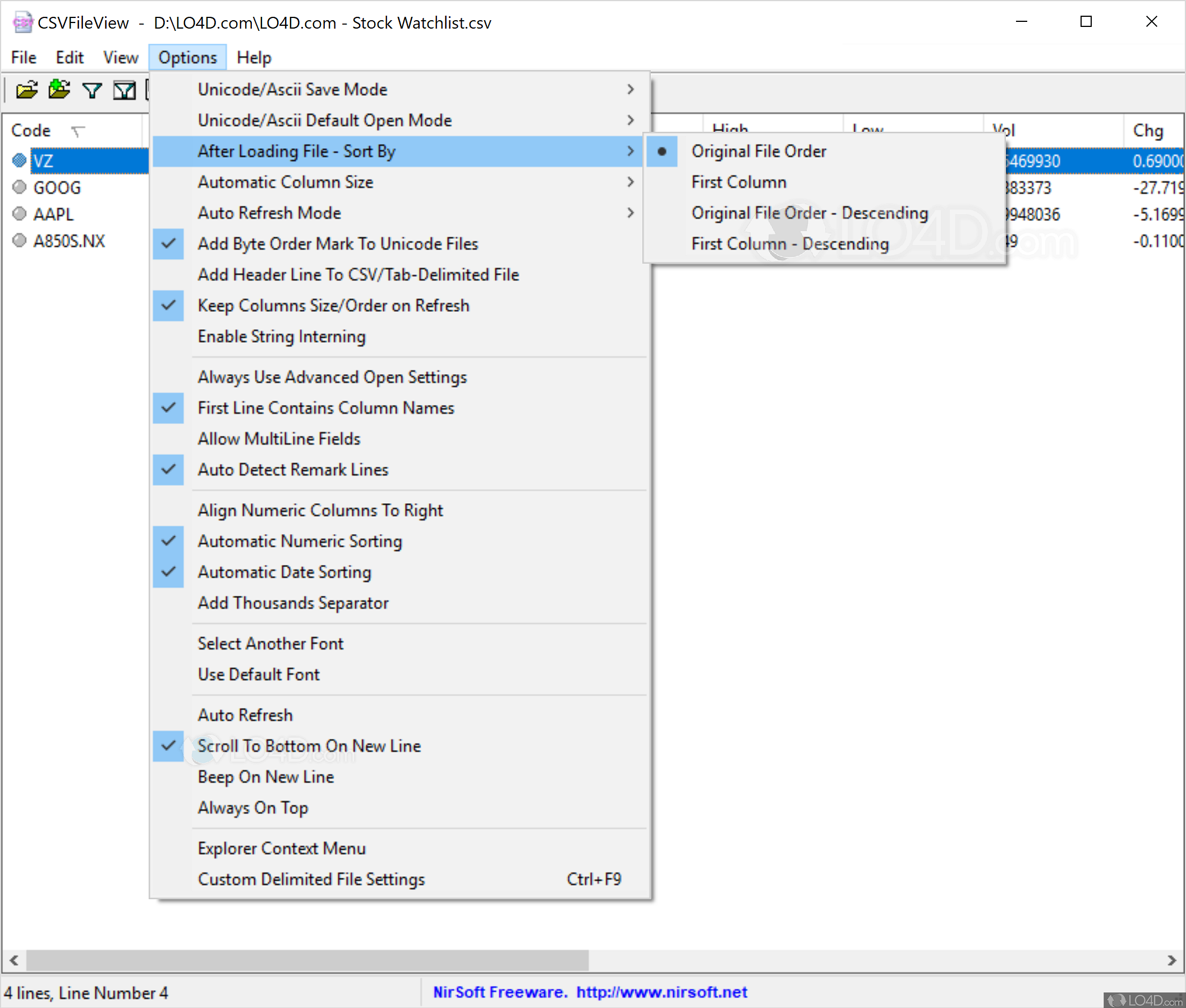Open the nirsoft.net link in status bar
Image resolution: width=1186 pixels, height=1008 pixels.
coord(661,992)
